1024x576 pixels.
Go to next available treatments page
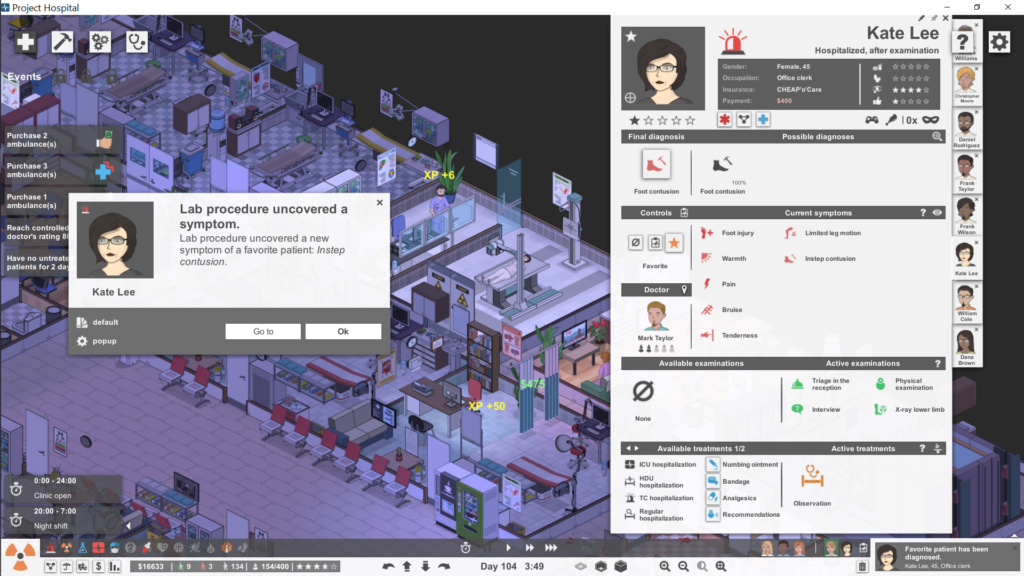pos(637,449)
